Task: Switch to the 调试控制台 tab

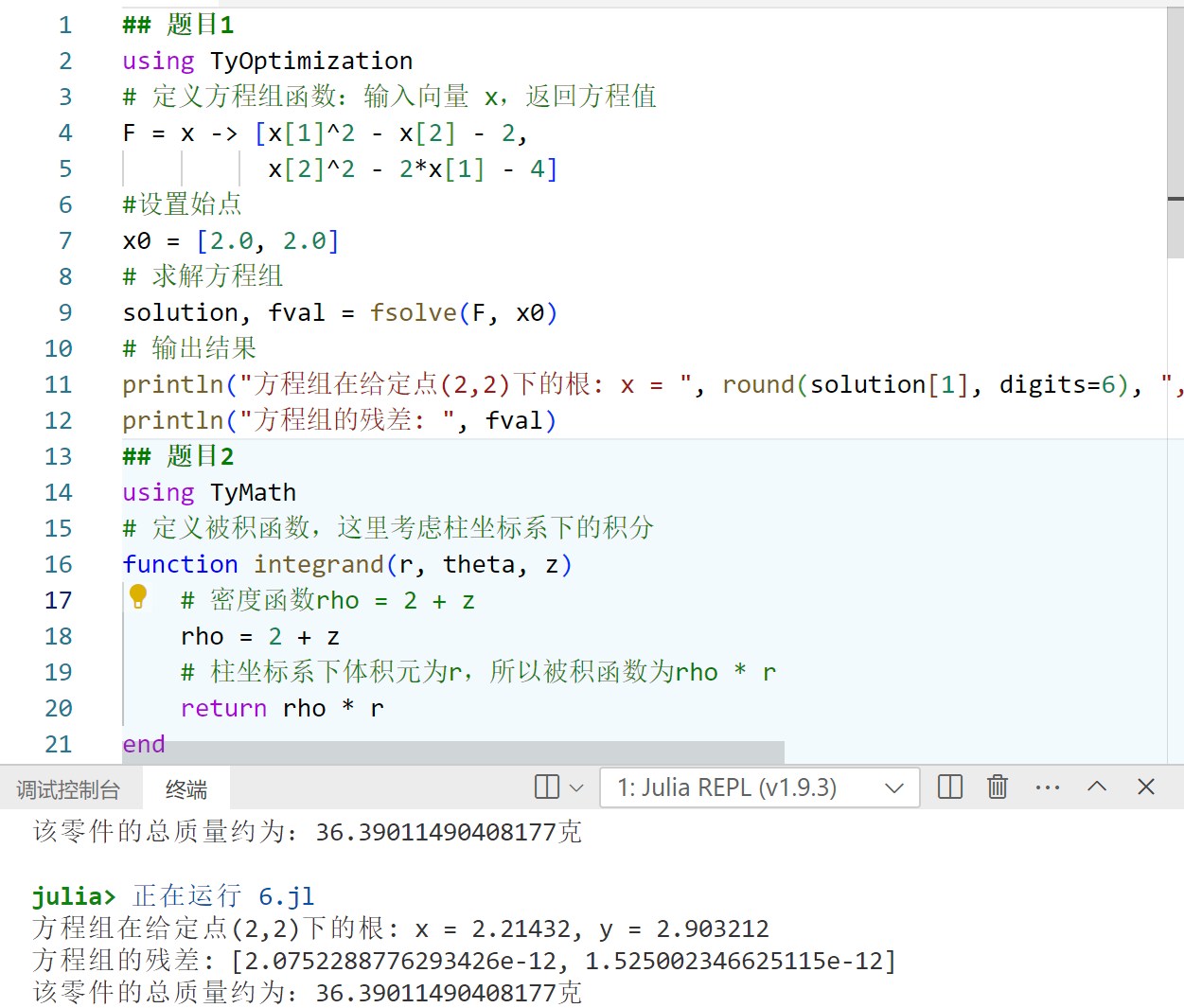Action: (x=68, y=789)
